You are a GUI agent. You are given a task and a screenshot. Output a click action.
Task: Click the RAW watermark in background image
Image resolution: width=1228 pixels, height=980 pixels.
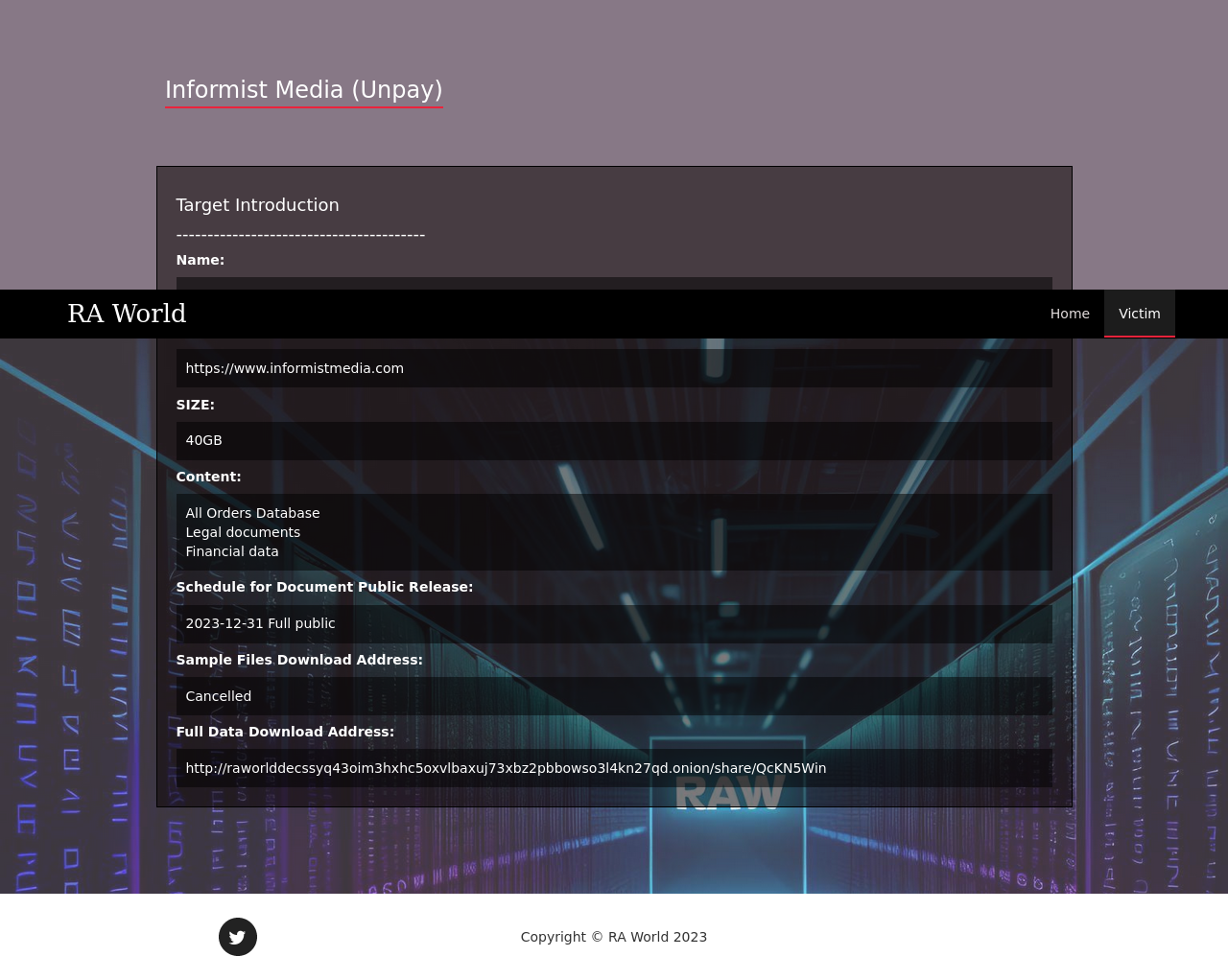tap(729, 794)
